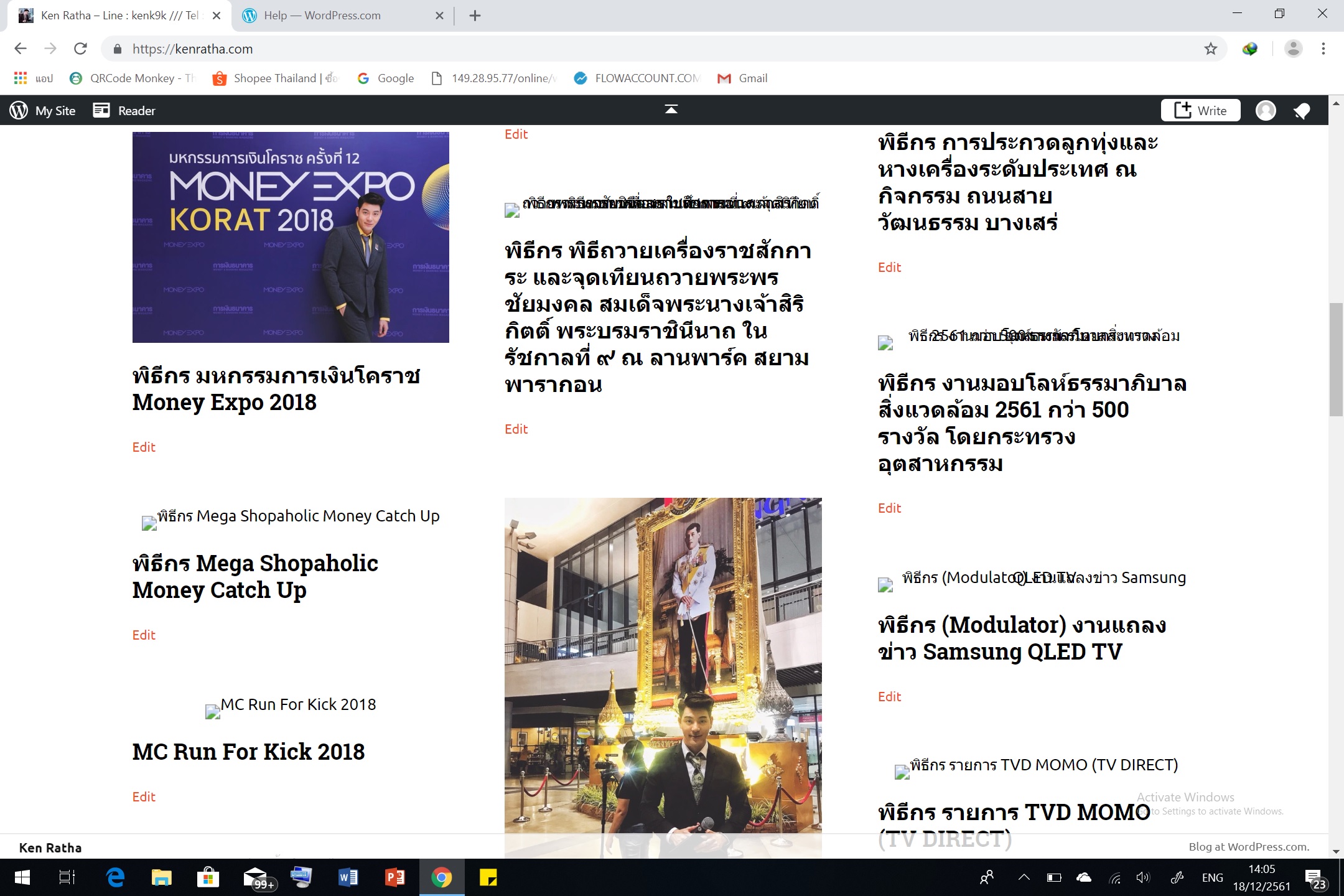This screenshot has width=1344, height=896.
Task: Open PowerPoint from the taskbar
Action: (x=395, y=878)
